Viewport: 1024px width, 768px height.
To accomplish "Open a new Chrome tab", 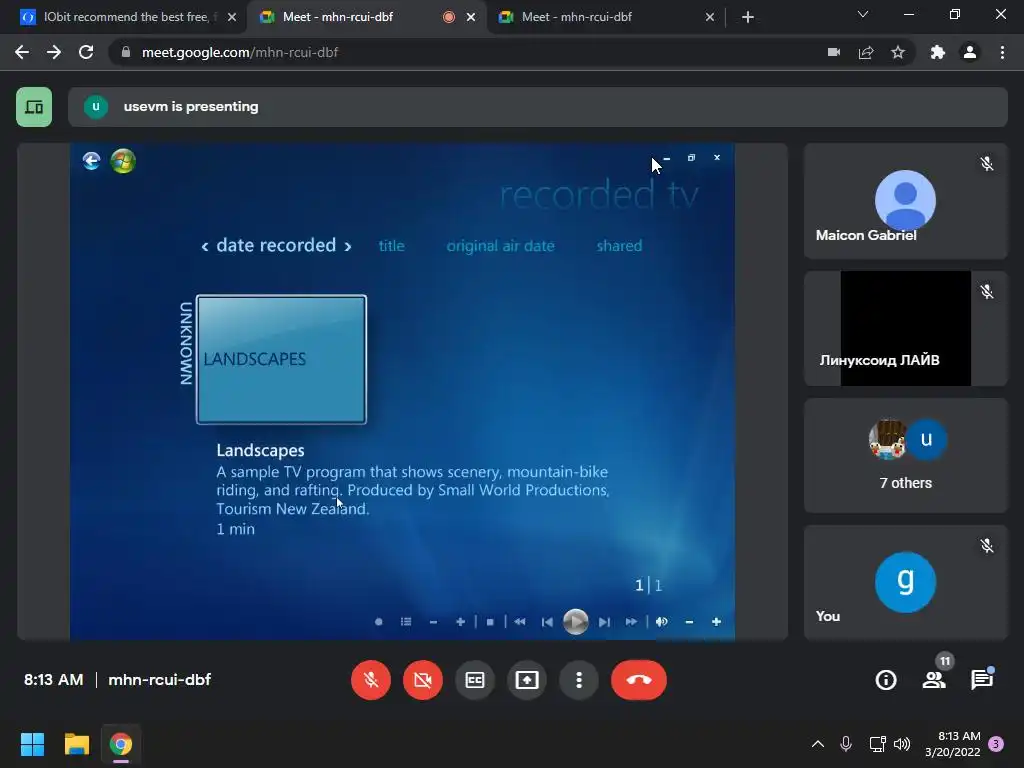I will pos(748,17).
